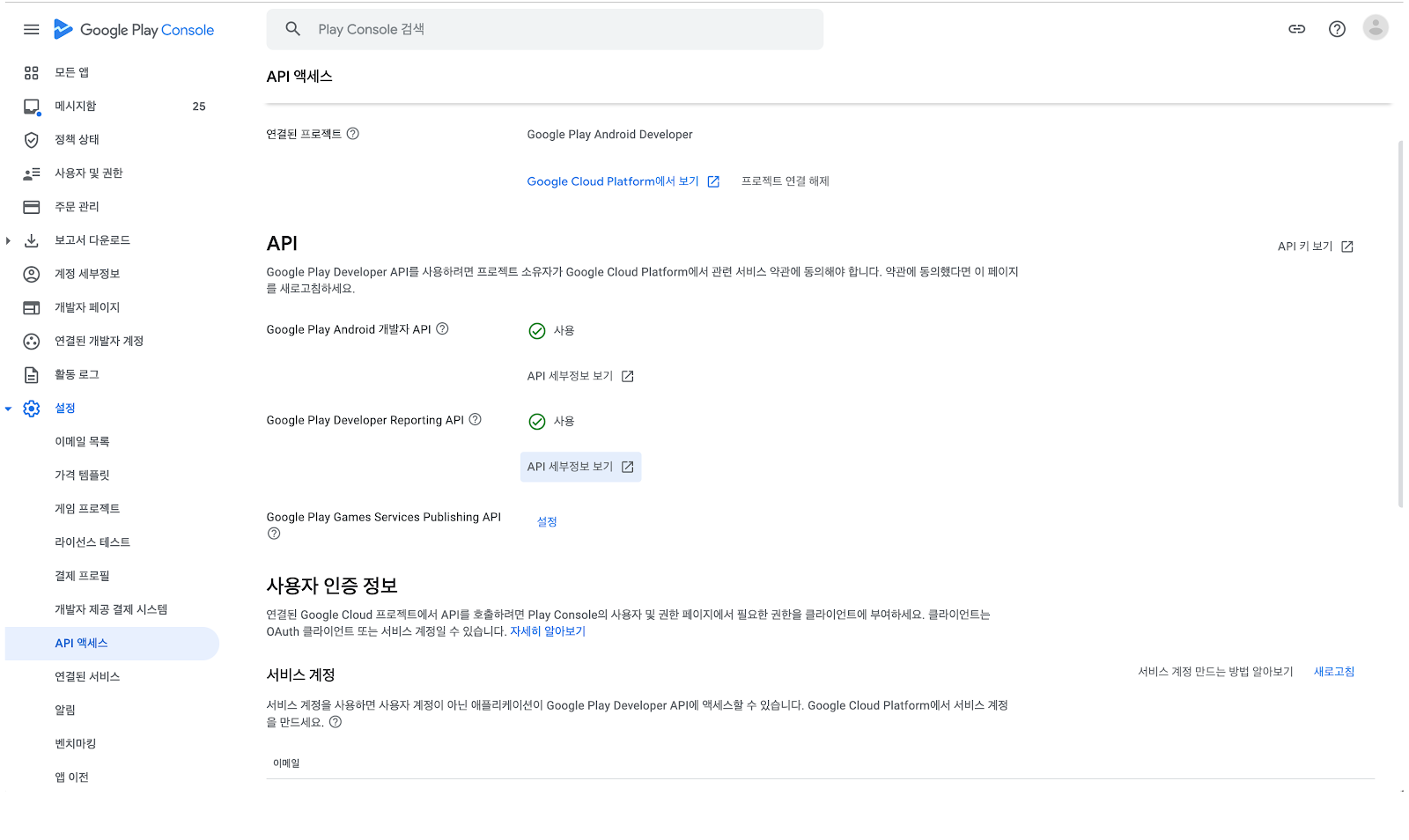The height and width of the screenshot is (840, 1409).
Task: Open 서비스 계정 만드는 방법 알아보기
Action: (1215, 672)
